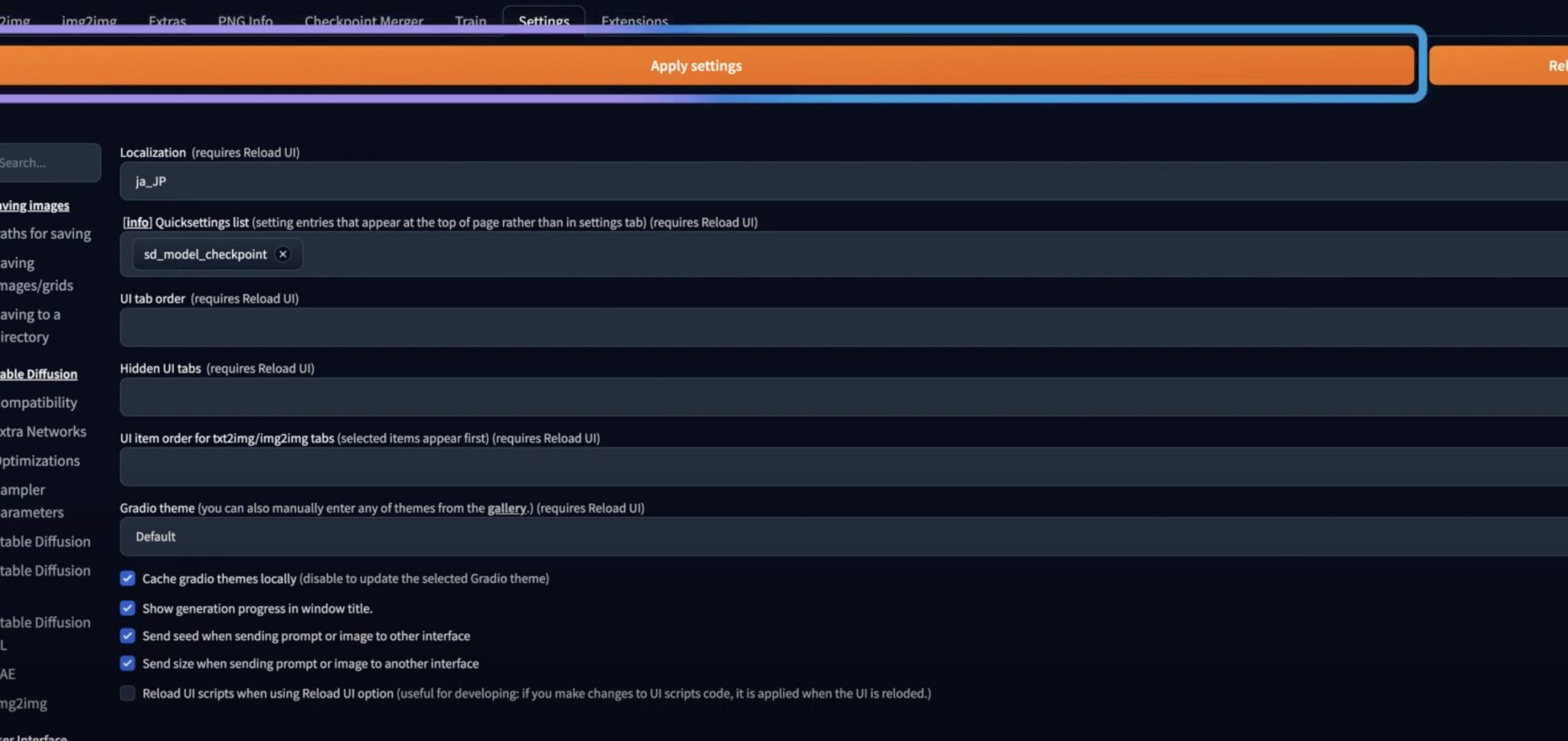Open the Localization dropdown showing ja_JP

(x=842, y=181)
